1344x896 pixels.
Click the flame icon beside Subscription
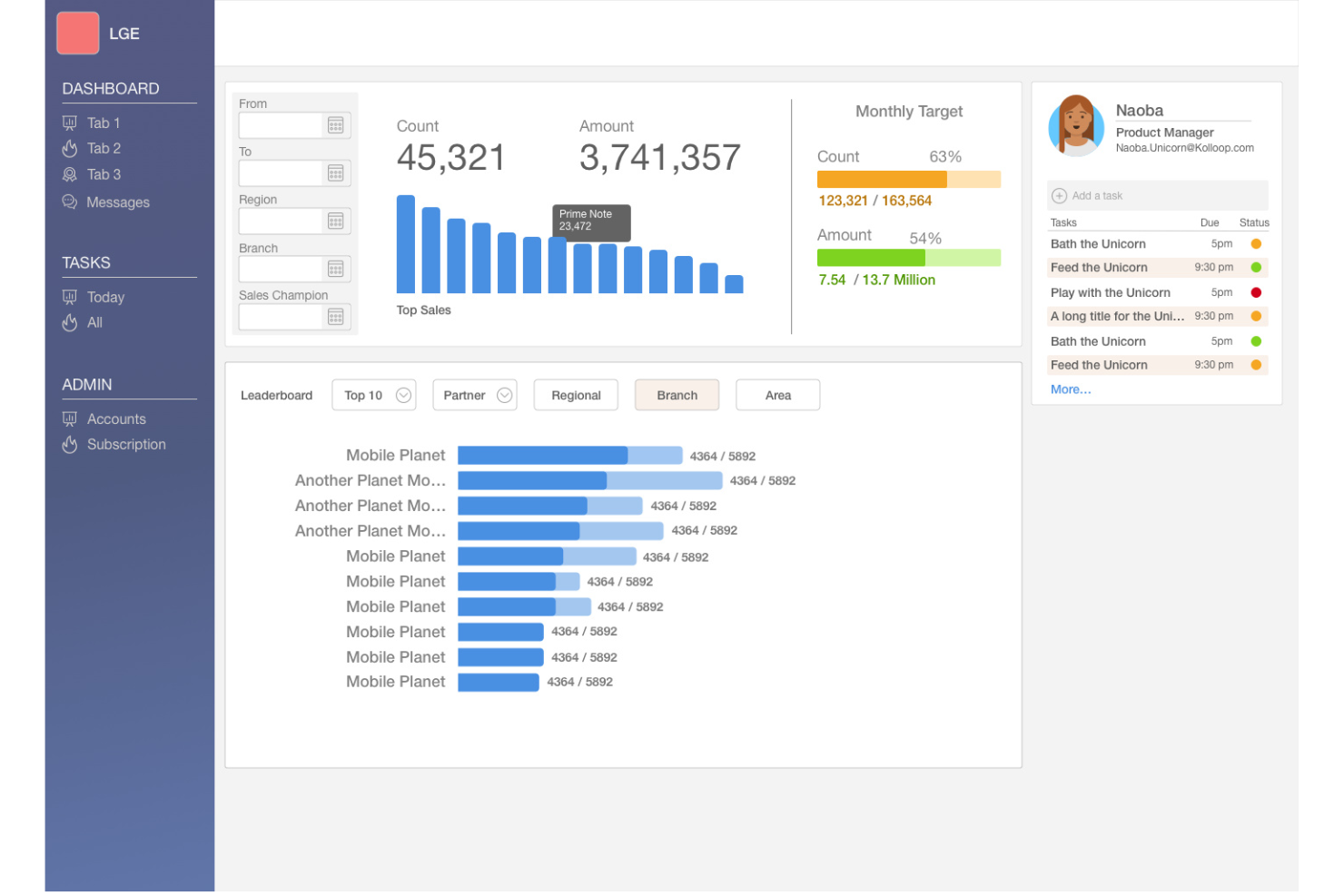(70, 445)
